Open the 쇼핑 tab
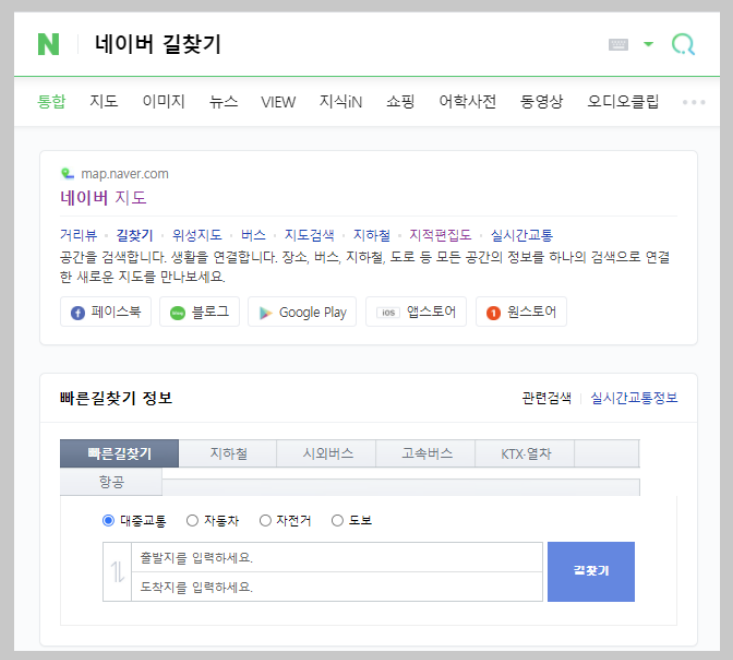Viewport: 733px width, 660px height. (x=401, y=101)
